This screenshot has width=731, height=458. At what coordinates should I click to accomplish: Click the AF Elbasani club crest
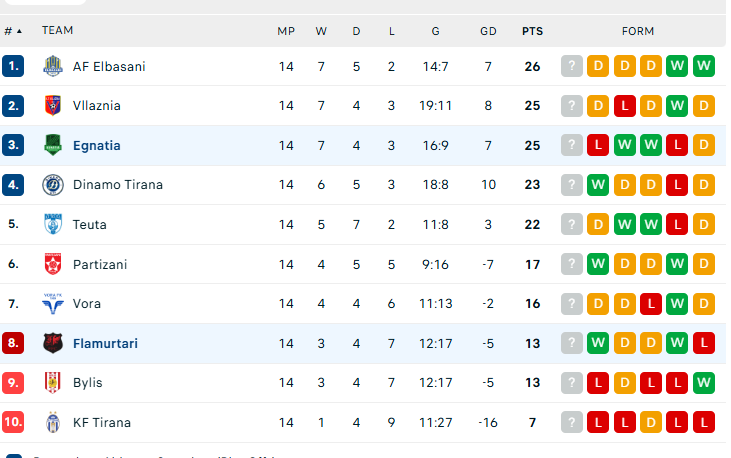pos(53,66)
